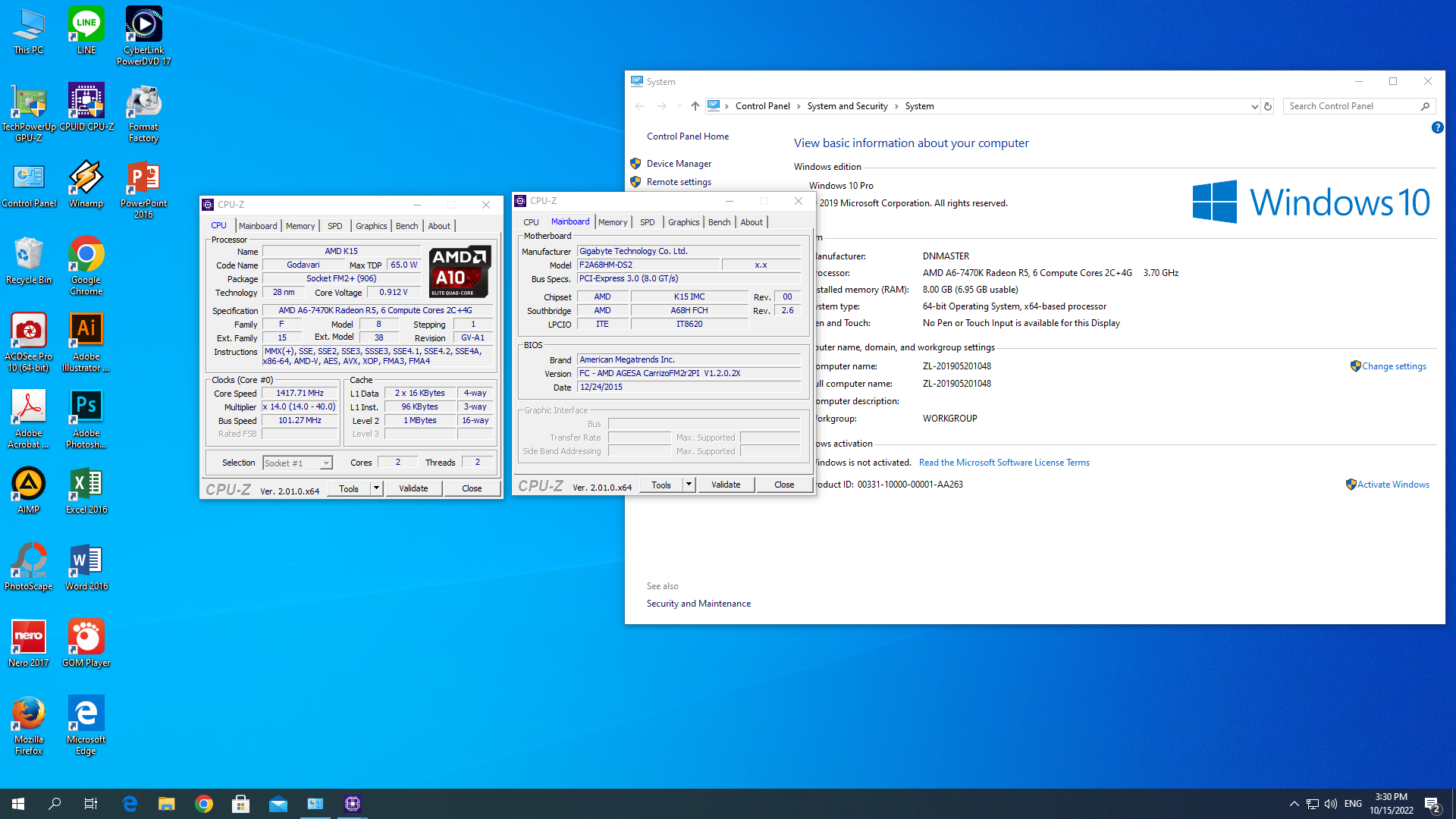Open the Recycle Bin icon
The width and height of the screenshot is (1456, 819).
tap(29, 260)
